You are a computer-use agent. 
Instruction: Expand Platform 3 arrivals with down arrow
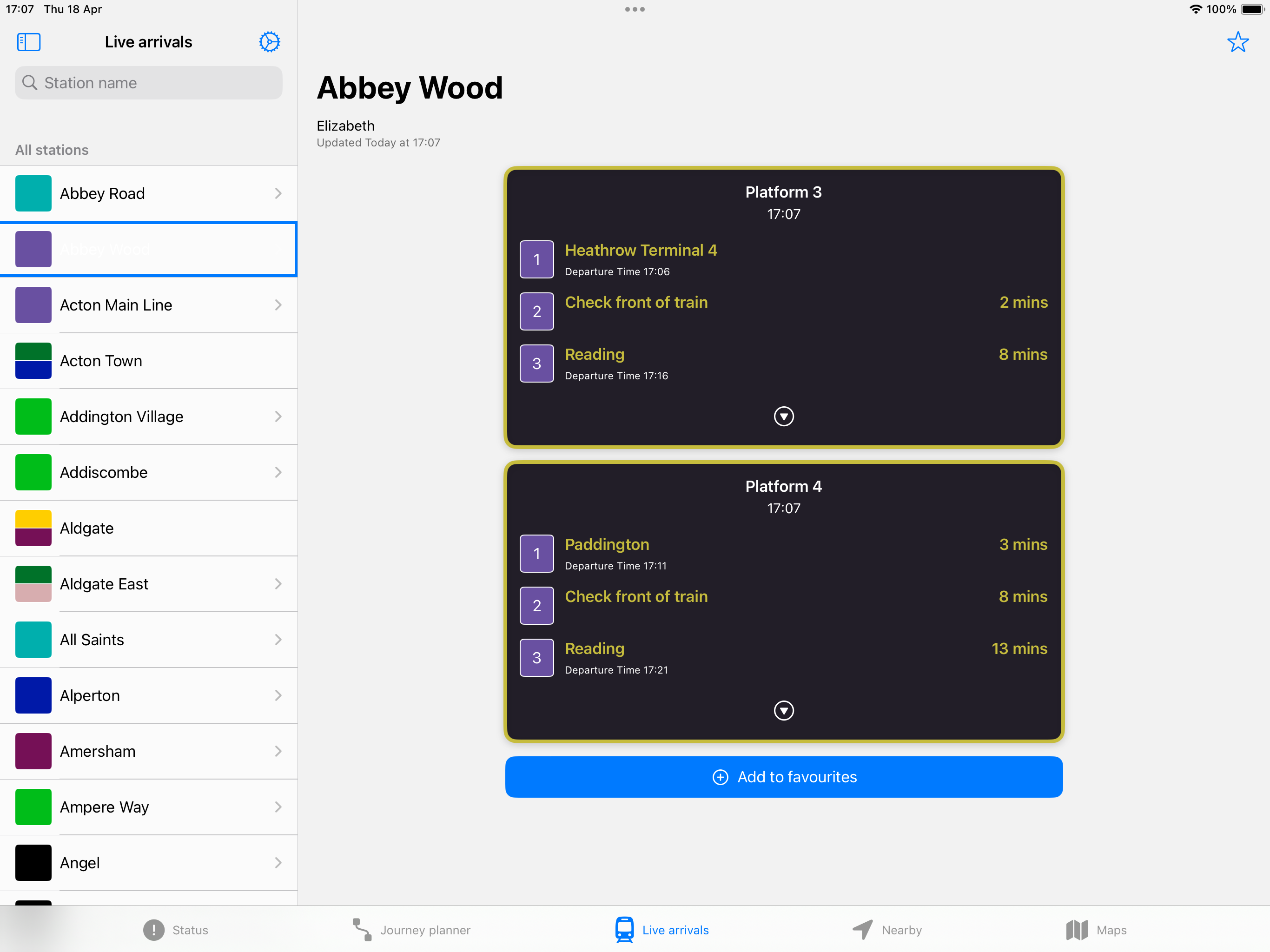[x=784, y=416]
